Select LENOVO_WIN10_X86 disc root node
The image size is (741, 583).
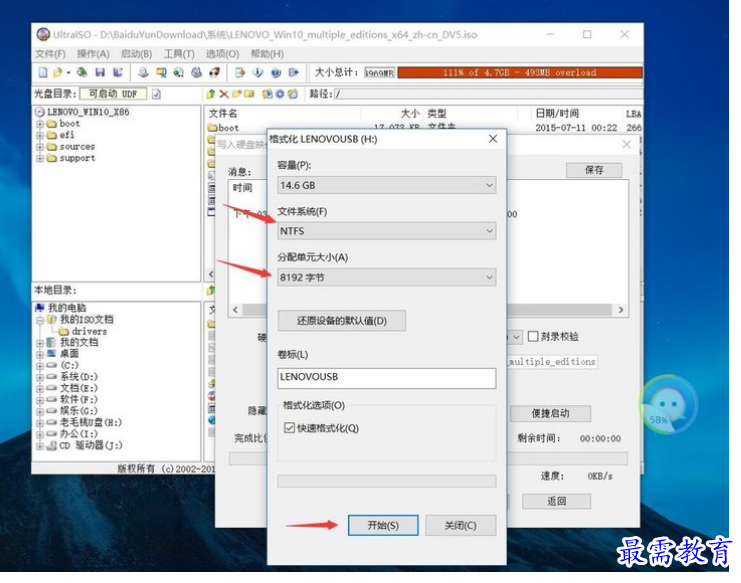pos(88,112)
